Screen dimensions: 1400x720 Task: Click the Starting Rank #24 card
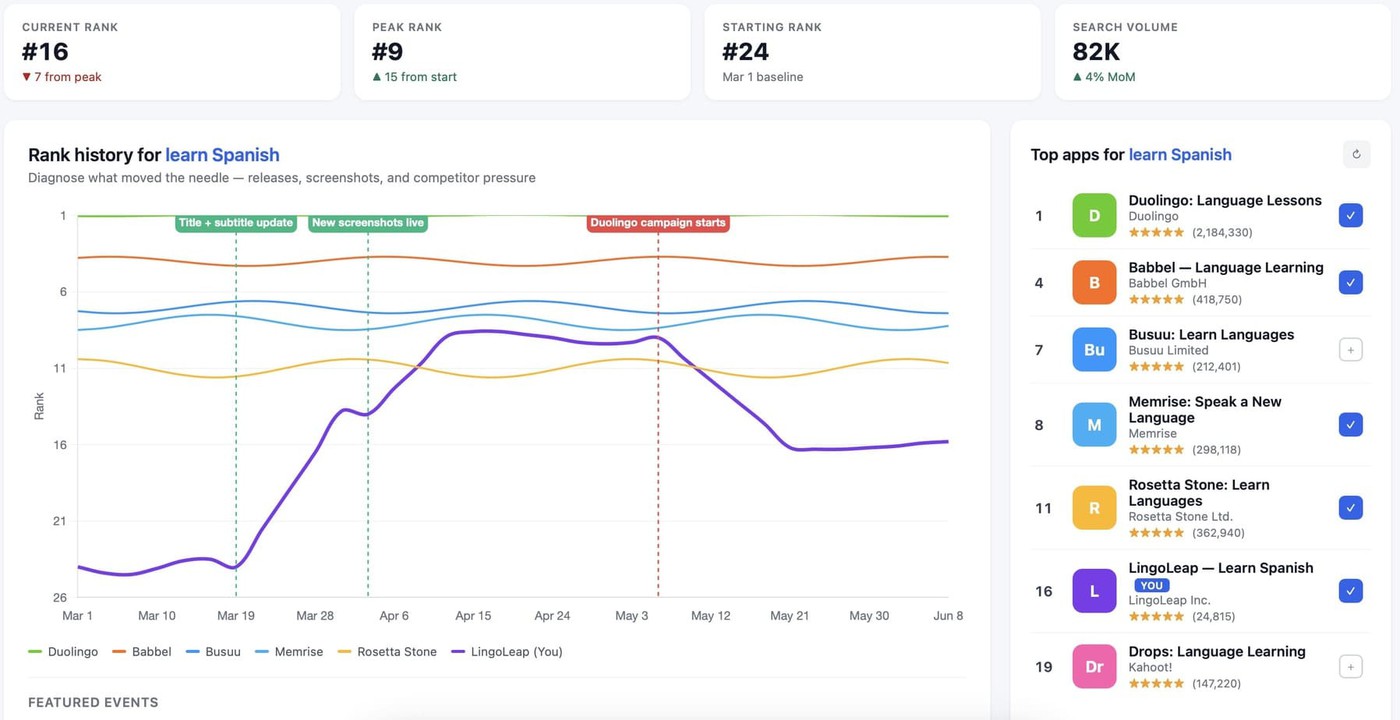873,52
